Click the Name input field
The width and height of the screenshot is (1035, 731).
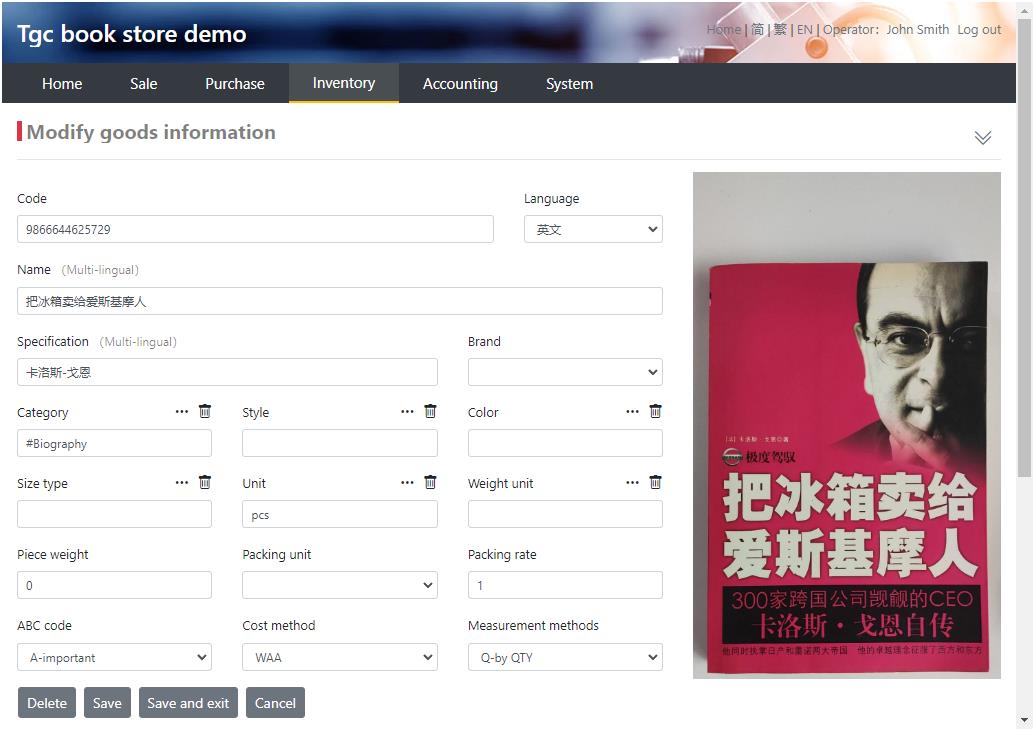[x=340, y=301]
